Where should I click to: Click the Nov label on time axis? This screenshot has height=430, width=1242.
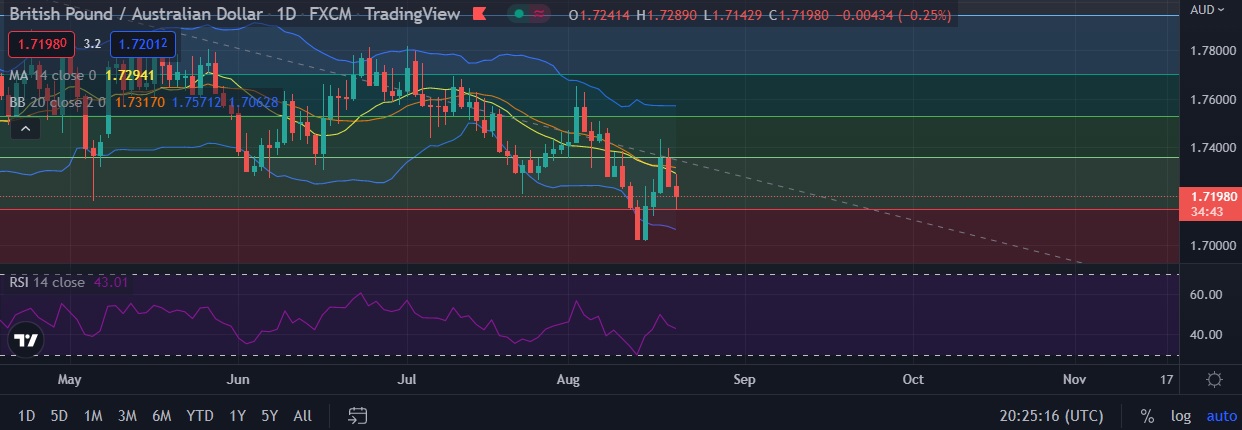[1074, 380]
